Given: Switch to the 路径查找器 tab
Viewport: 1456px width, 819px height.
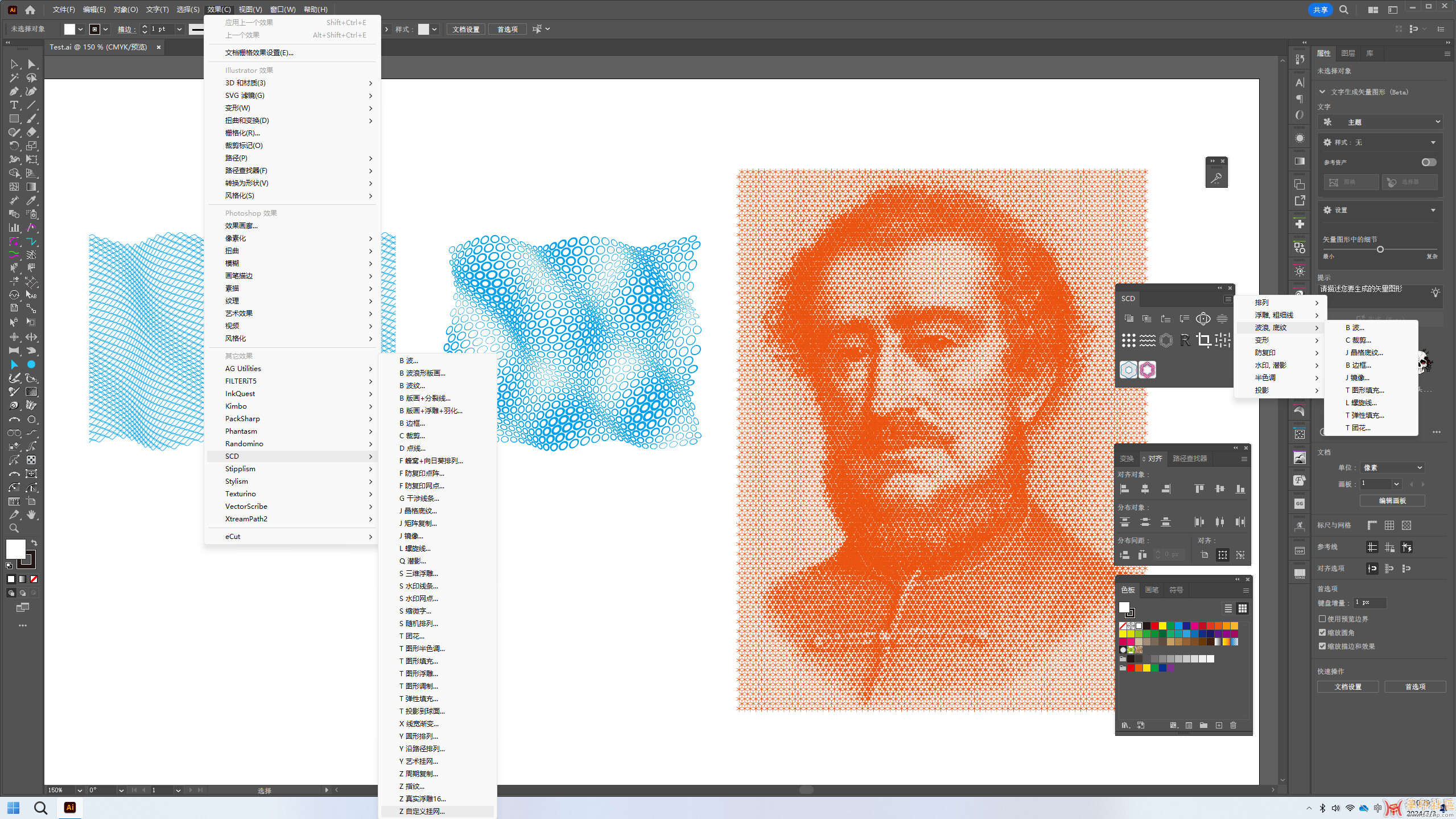Looking at the screenshot, I should (1190, 459).
